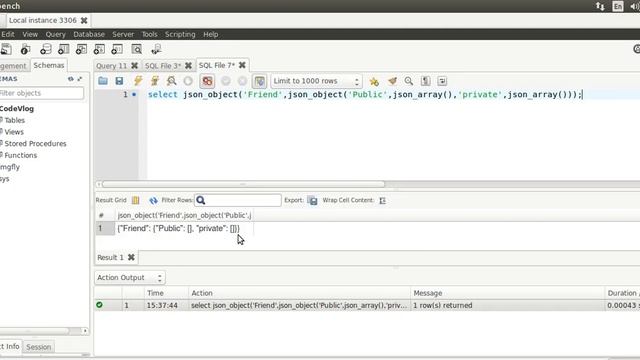Reconnect to DBMS icon in main toolbar
The image size is (640, 360).
click(x=156, y=49)
